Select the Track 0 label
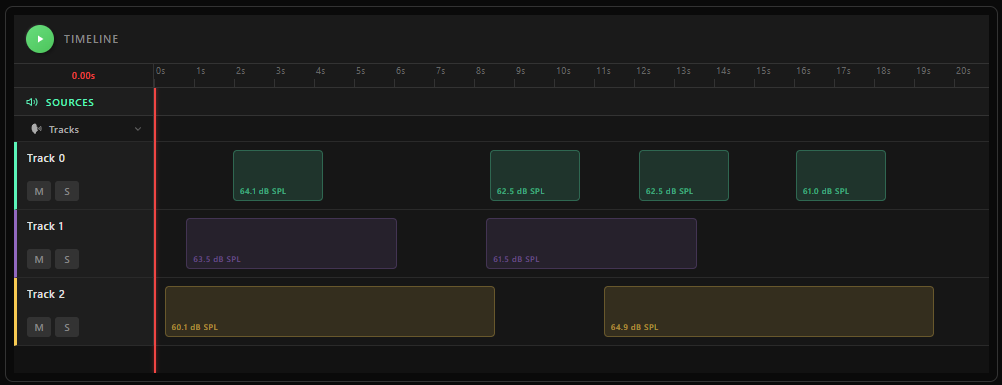This screenshot has width=1002, height=385. point(46,158)
